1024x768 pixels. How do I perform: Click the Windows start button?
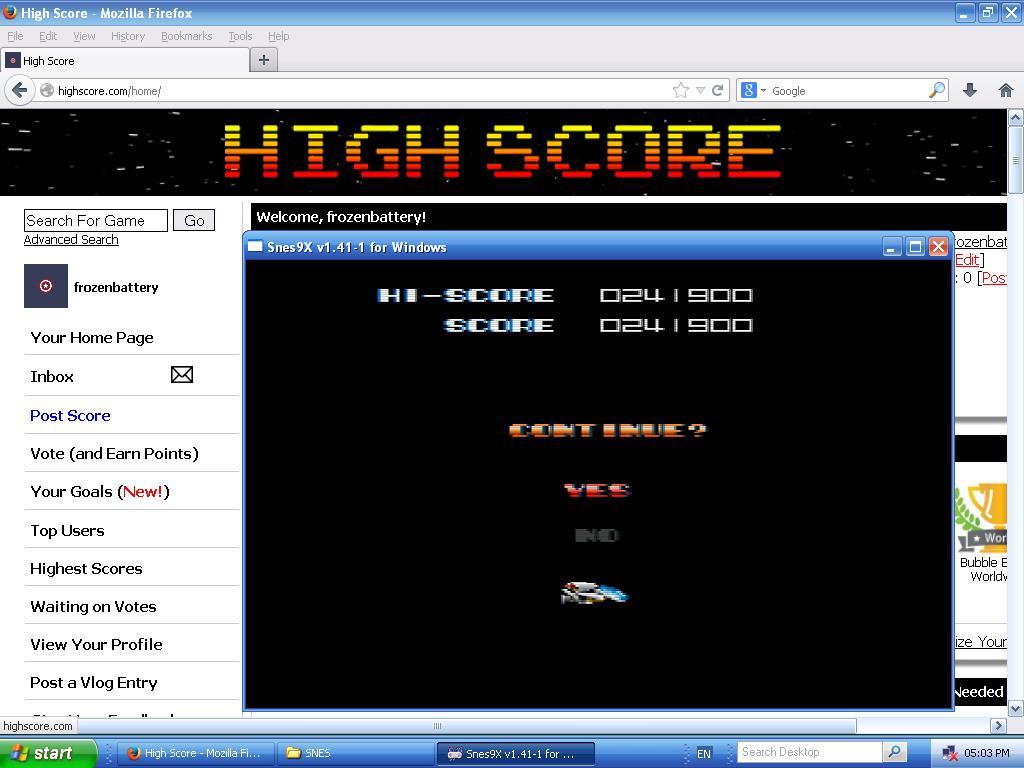[x=48, y=753]
